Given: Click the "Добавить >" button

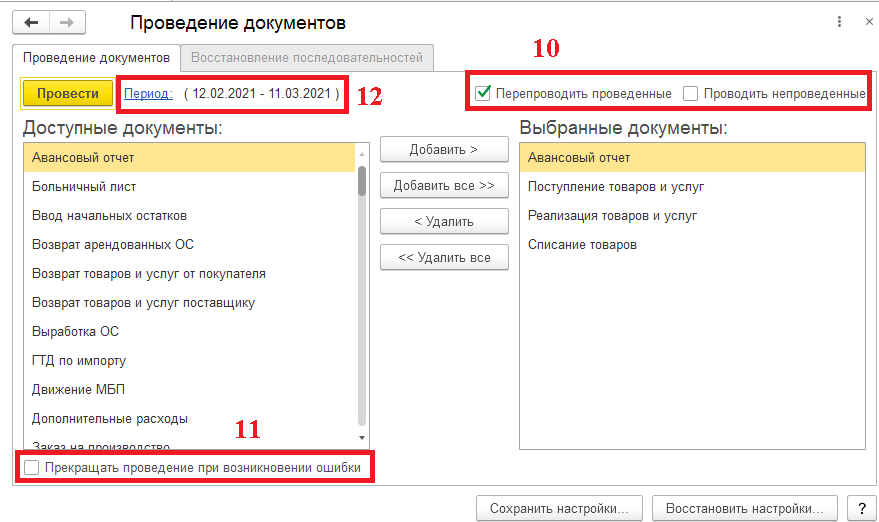Looking at the screenshot, I should (x=444, y=150).
